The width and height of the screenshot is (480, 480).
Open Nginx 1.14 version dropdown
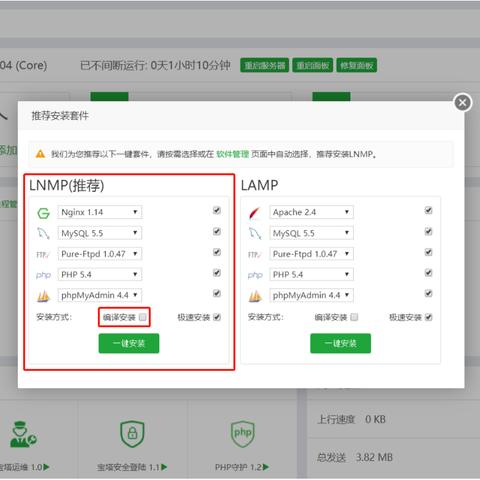pos(100,212)
